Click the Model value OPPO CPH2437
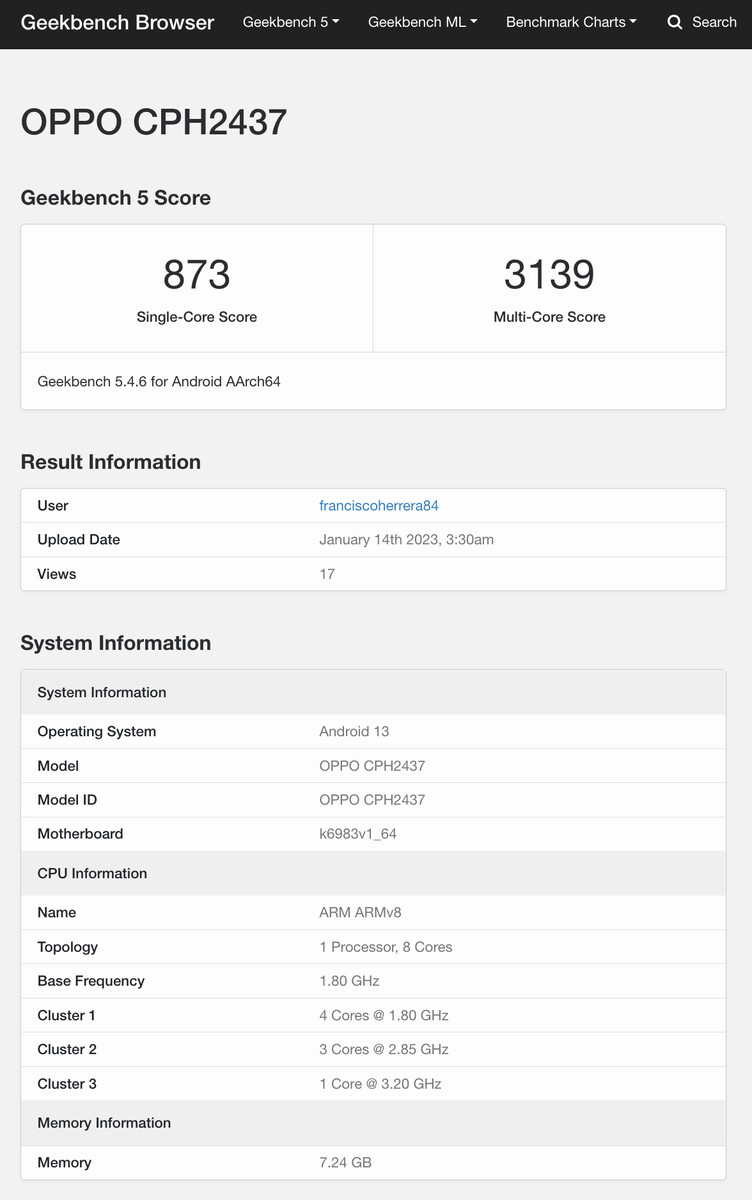The image size is (752, 1200). [372, 766]
